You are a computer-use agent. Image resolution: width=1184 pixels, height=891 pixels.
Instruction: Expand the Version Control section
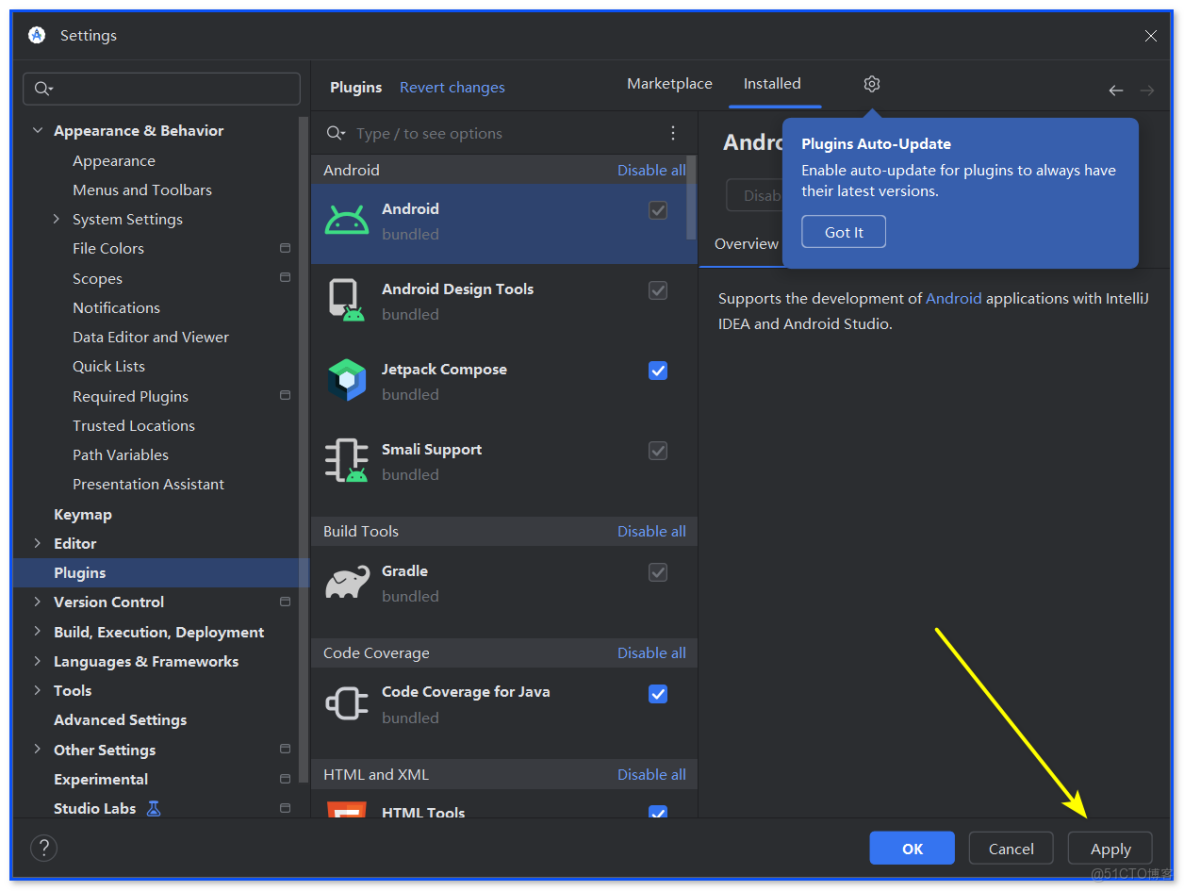pyautogui.click(x=38, y=602)
